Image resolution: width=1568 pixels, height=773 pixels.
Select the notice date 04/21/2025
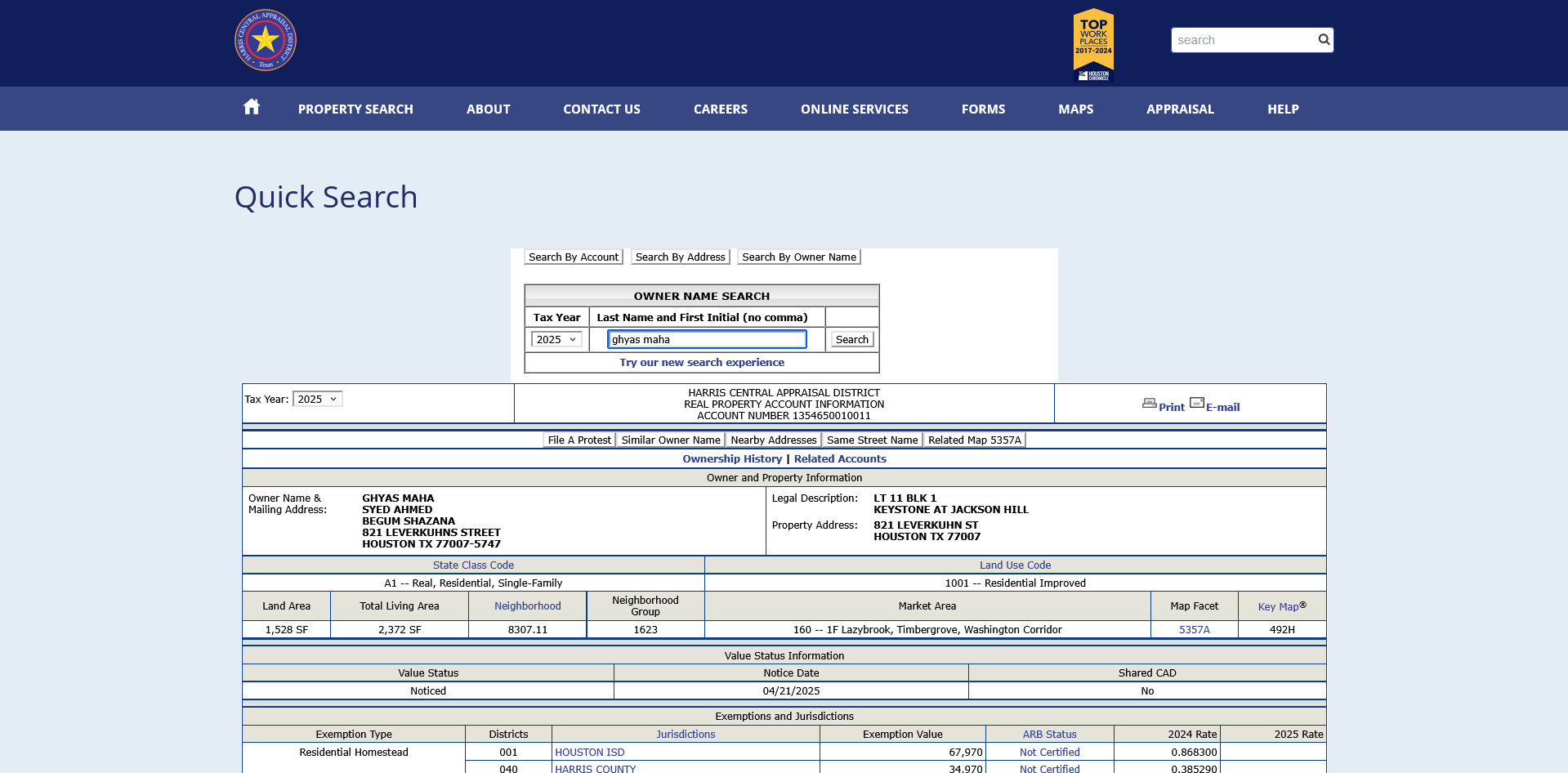[x=791, y=691]
